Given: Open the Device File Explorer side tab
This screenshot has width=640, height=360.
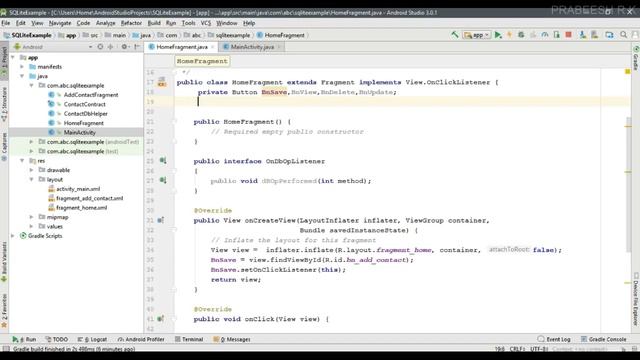Looking at the screenshot, I should point(636,299).
